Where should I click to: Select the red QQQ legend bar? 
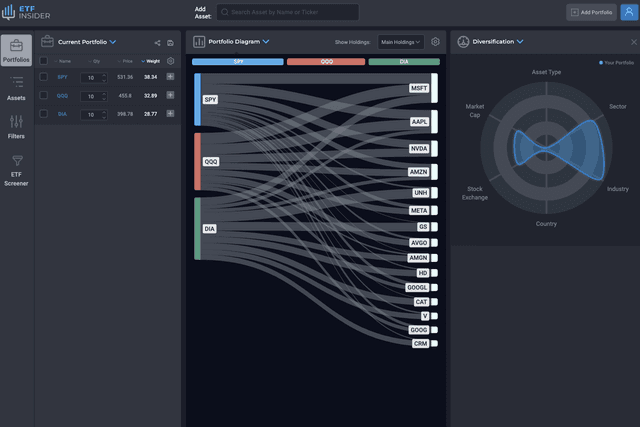[x=326, y=62]
